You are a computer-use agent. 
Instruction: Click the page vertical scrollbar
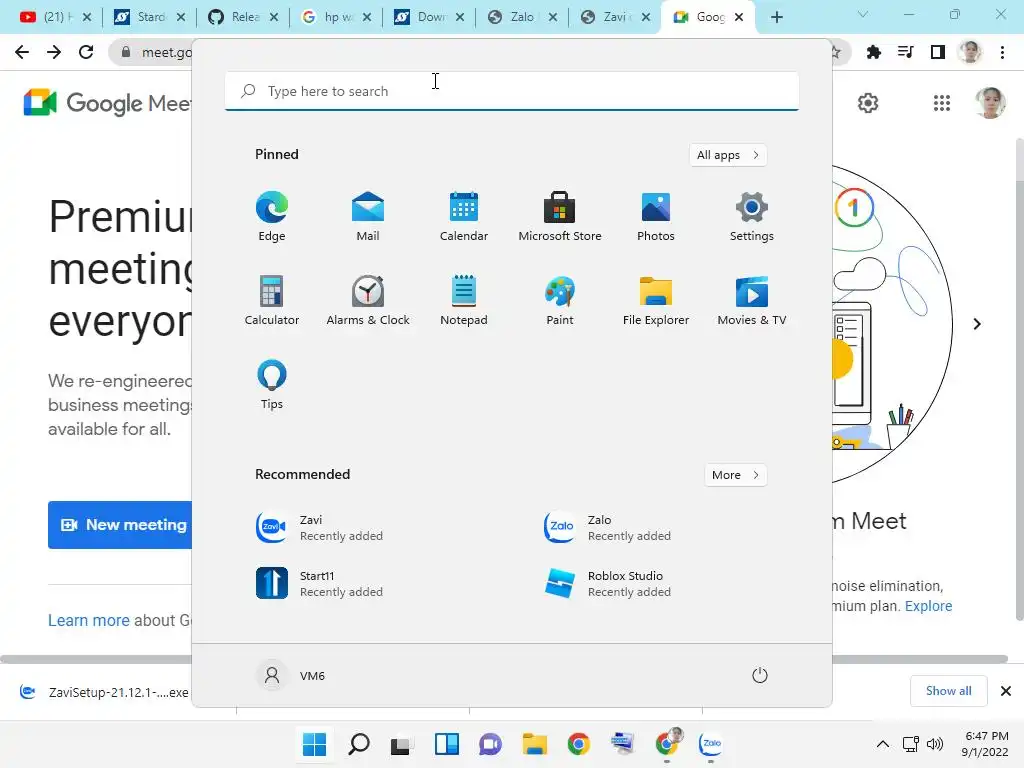[x=1019, y=379]
